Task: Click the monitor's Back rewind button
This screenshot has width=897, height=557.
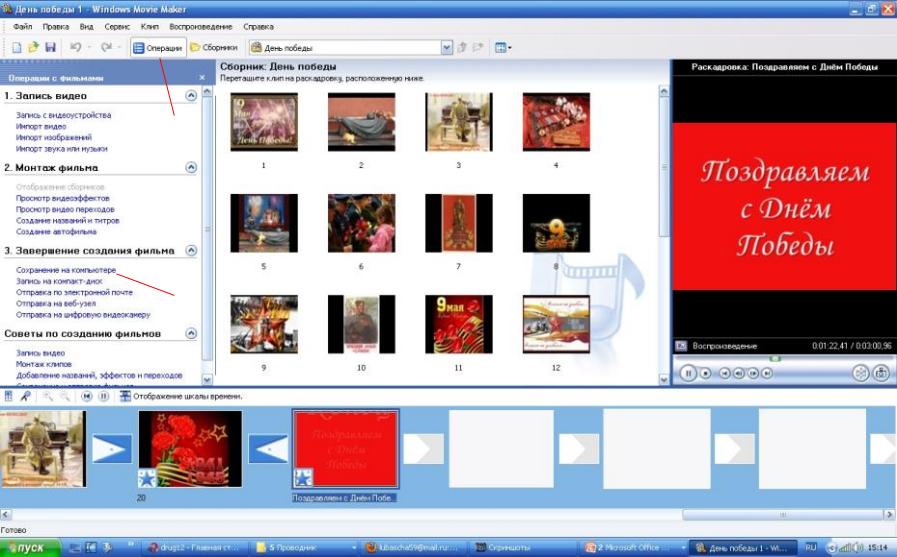Action: [724, 373]
